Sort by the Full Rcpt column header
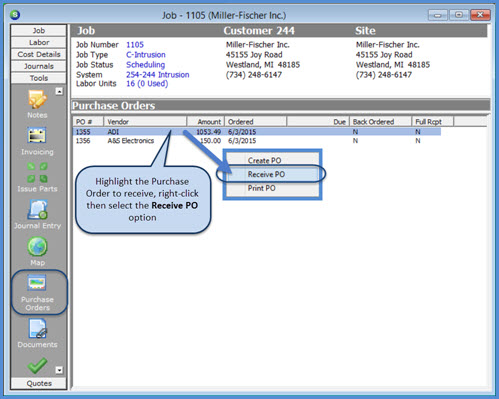 (x=433, y=122)
